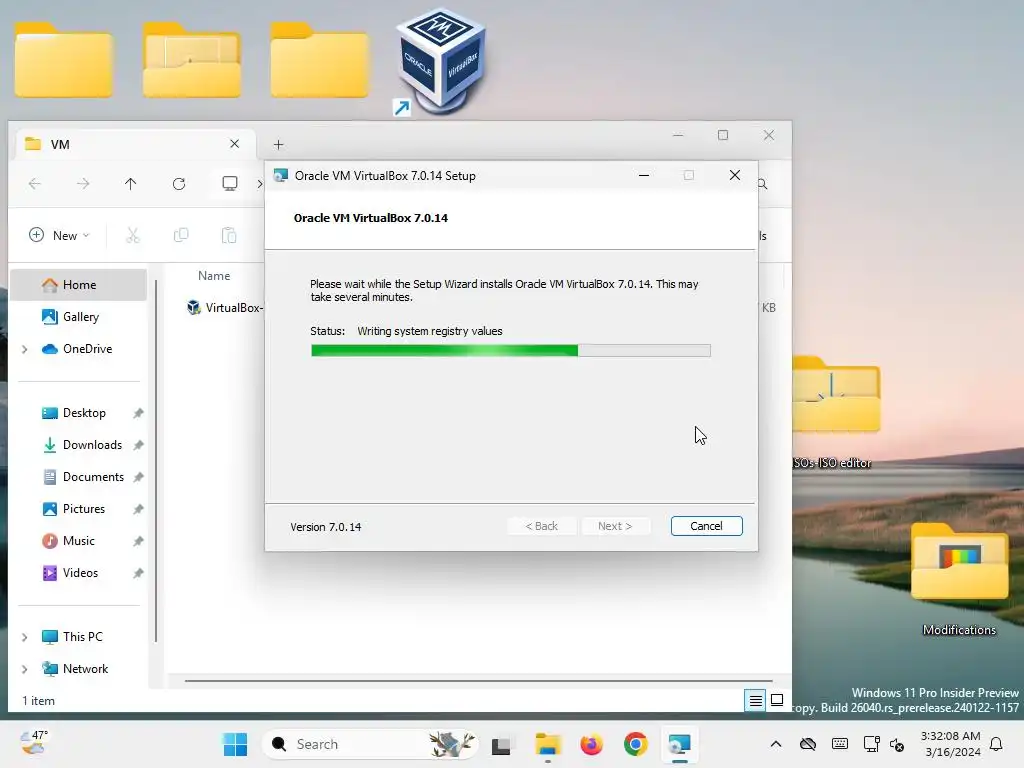Click the network and volume tray icons
This screenshot has width=1024, height=768.
pos(884,744)
